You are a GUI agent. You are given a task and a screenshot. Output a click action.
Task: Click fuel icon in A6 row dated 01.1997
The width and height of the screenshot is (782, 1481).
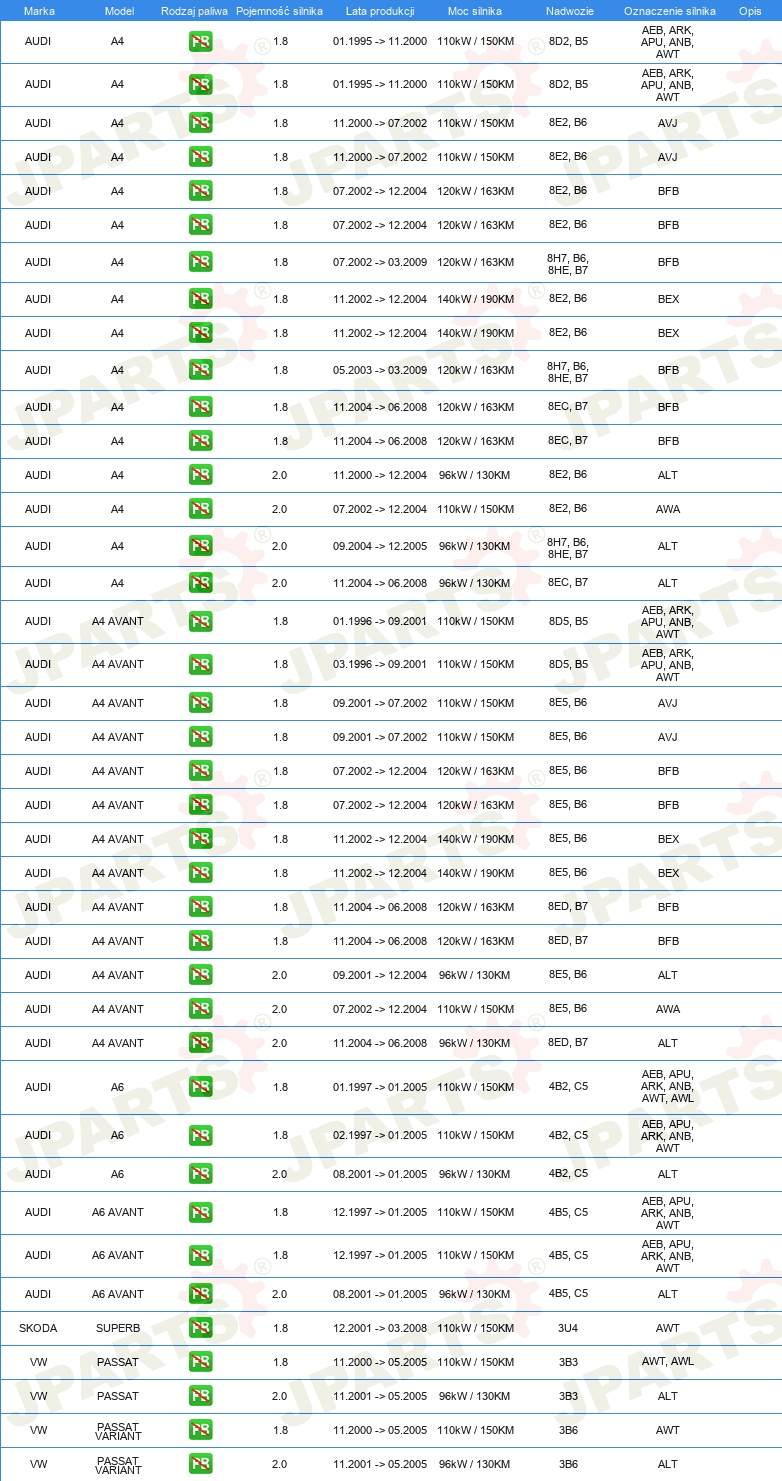(201, 1087)
